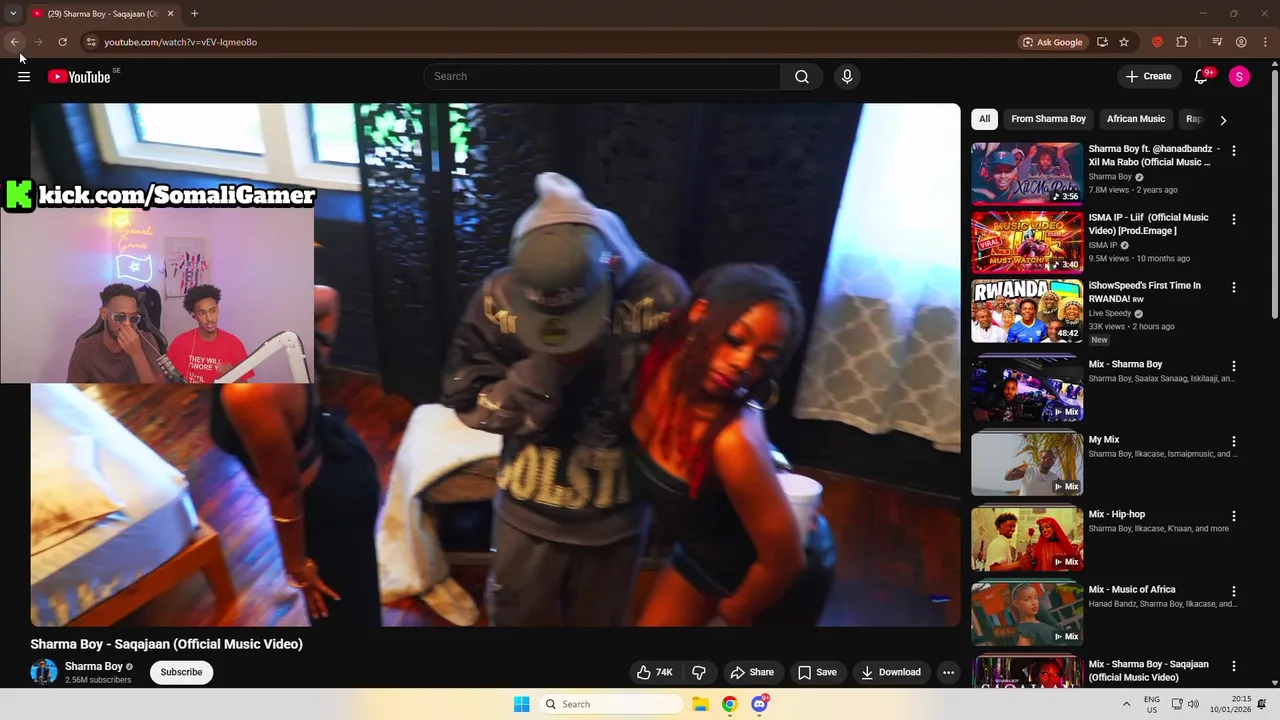
Task: Start voice search with the microphone icon
Action: pos(847,76)
